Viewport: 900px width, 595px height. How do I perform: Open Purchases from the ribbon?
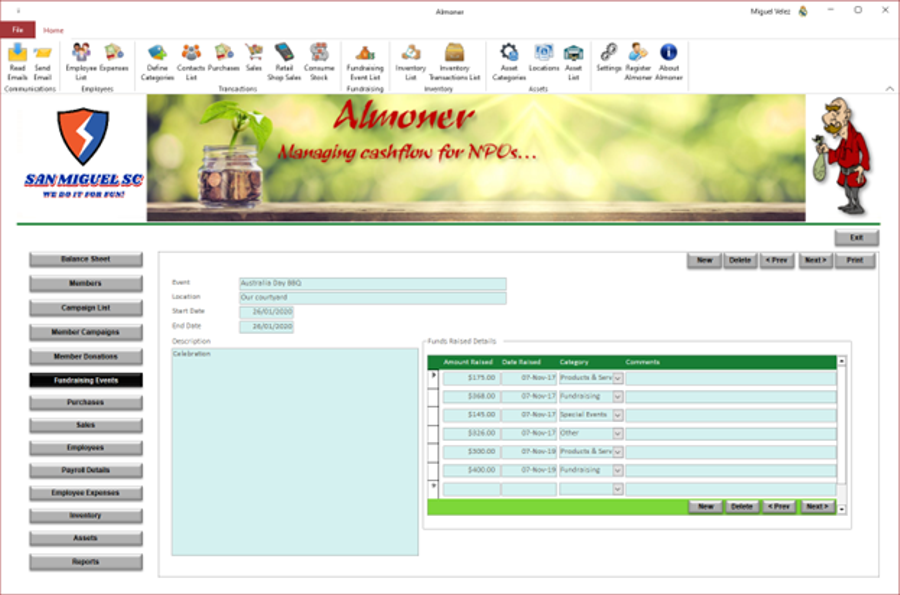[x=223, y=57]
